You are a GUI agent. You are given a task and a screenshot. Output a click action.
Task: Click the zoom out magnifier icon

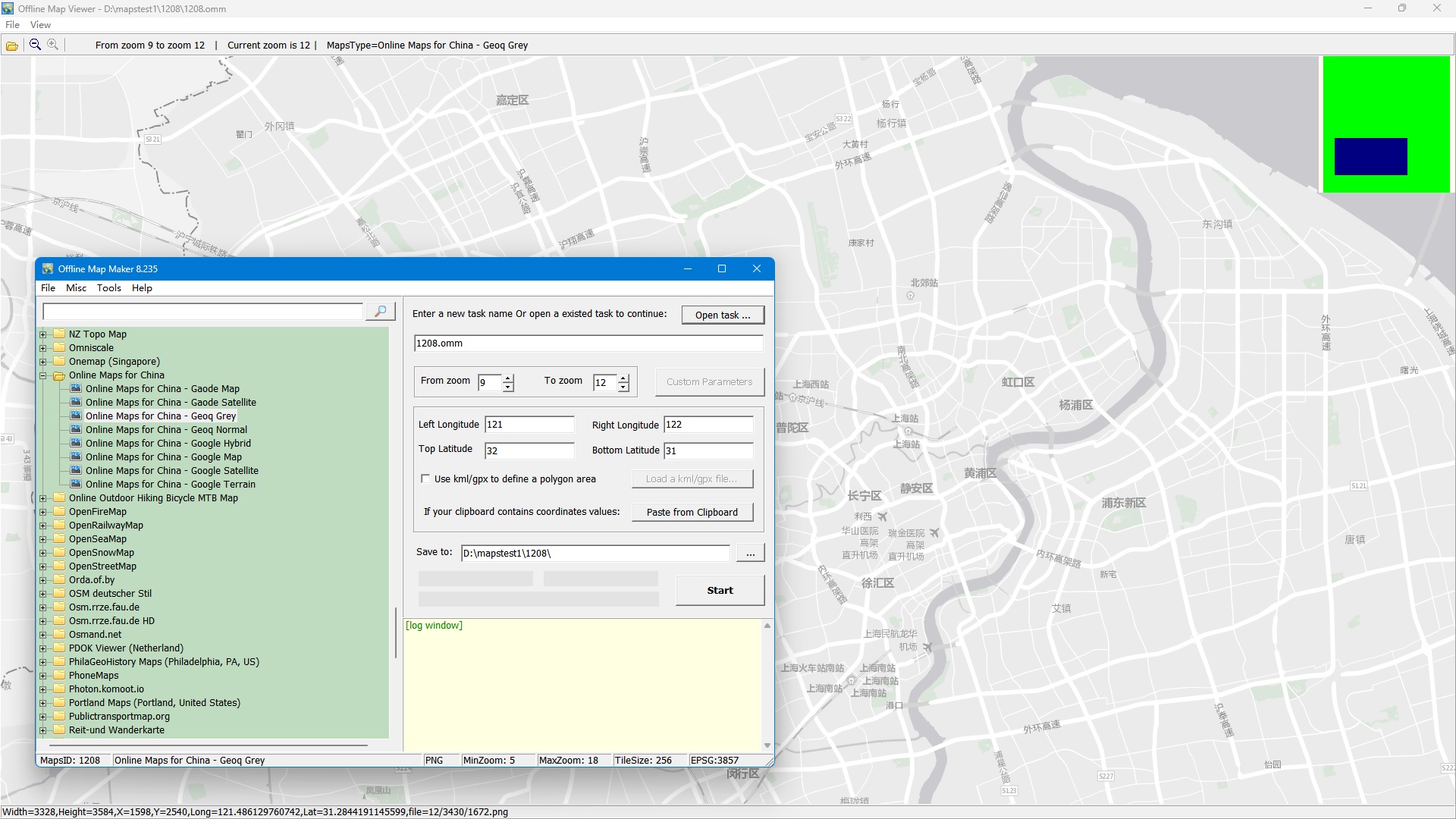pos(35,45)
